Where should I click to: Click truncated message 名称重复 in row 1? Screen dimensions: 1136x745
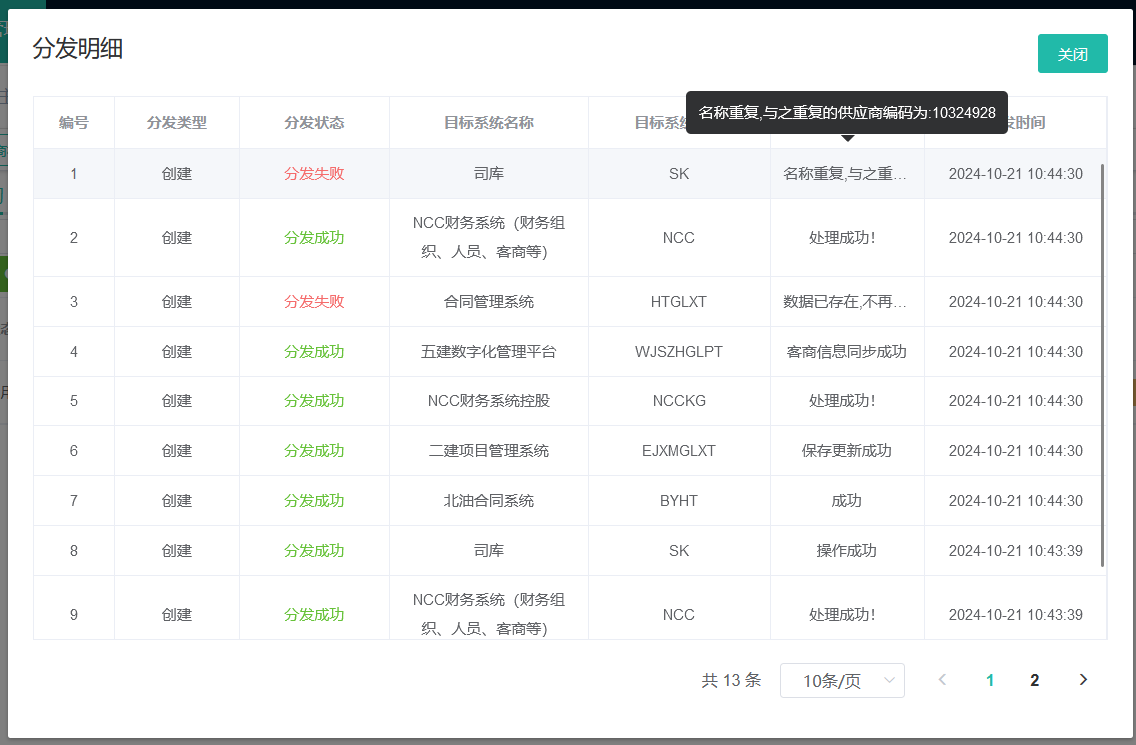click(x=846, y=173)
